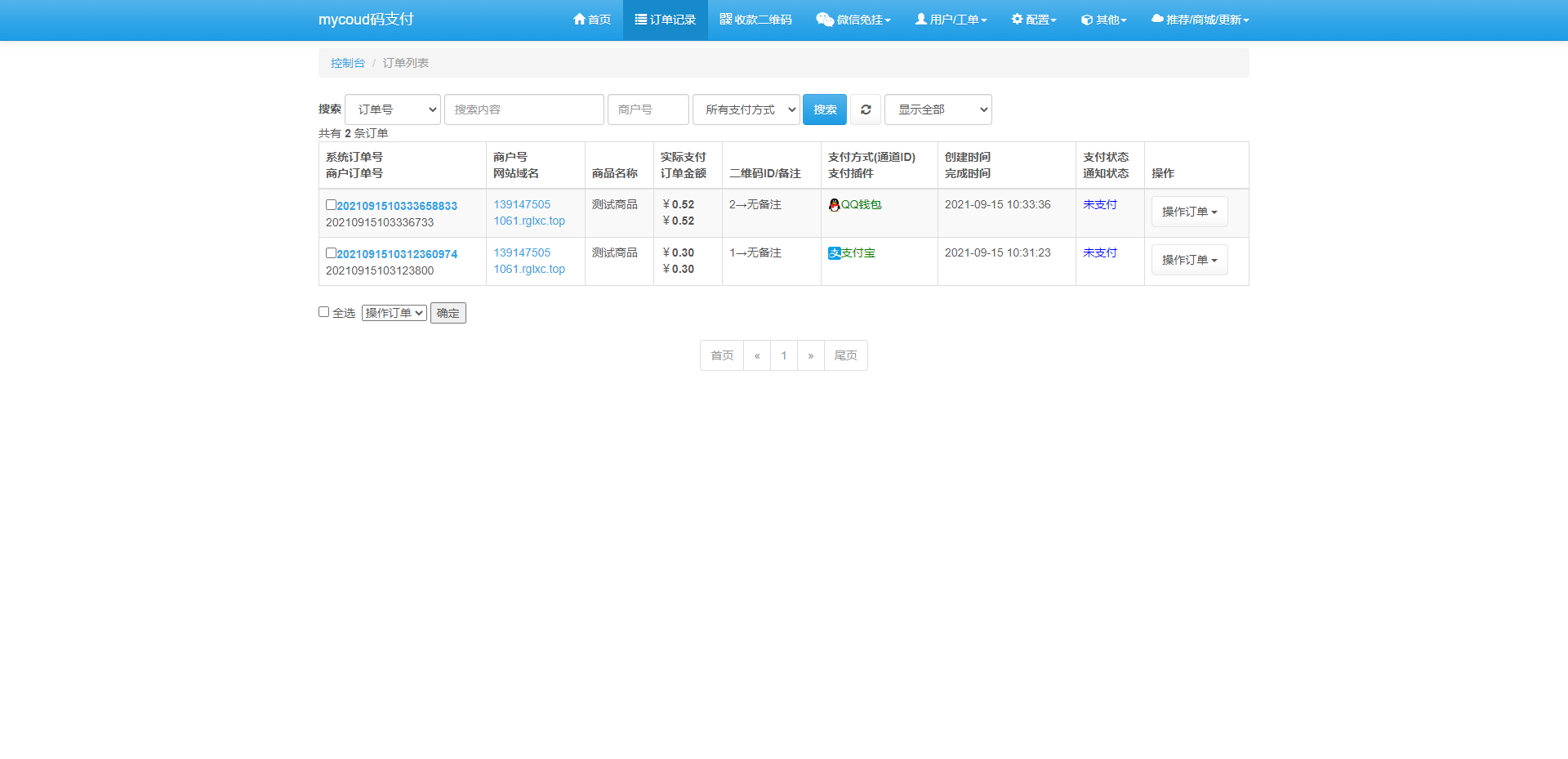The width and height of the screenshot is (1568, 759).
Task: Check the box for order 2021091510312360974
Action: 331,253
